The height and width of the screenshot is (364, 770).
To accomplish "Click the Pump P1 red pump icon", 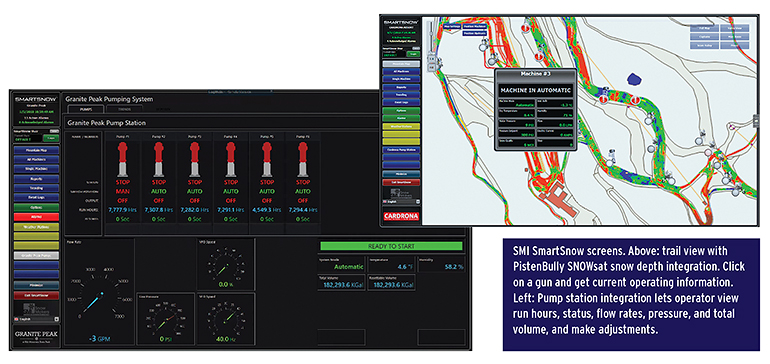I will pos(122,159).
